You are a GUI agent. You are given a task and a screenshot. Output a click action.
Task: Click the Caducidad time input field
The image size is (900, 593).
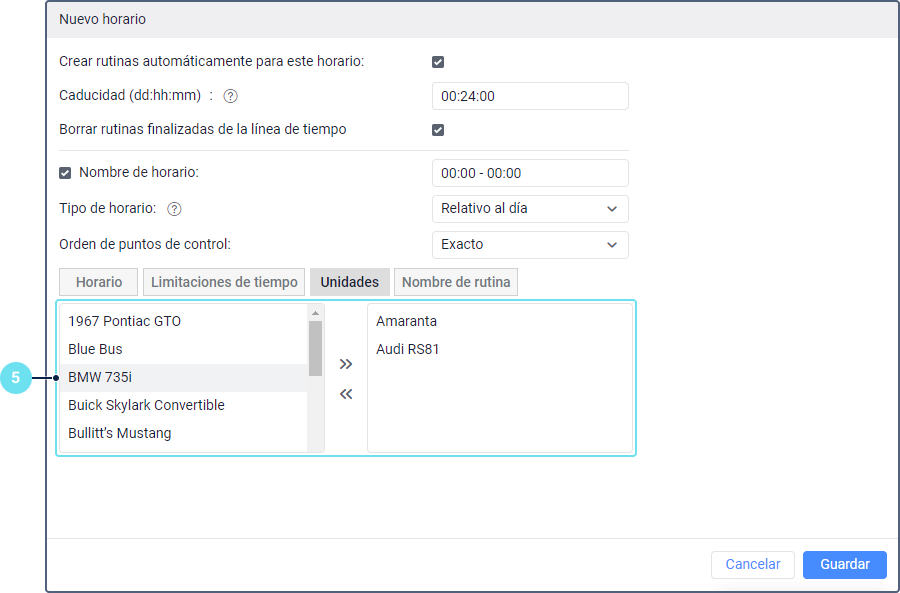pyautogui.click(x=529, y=96)
